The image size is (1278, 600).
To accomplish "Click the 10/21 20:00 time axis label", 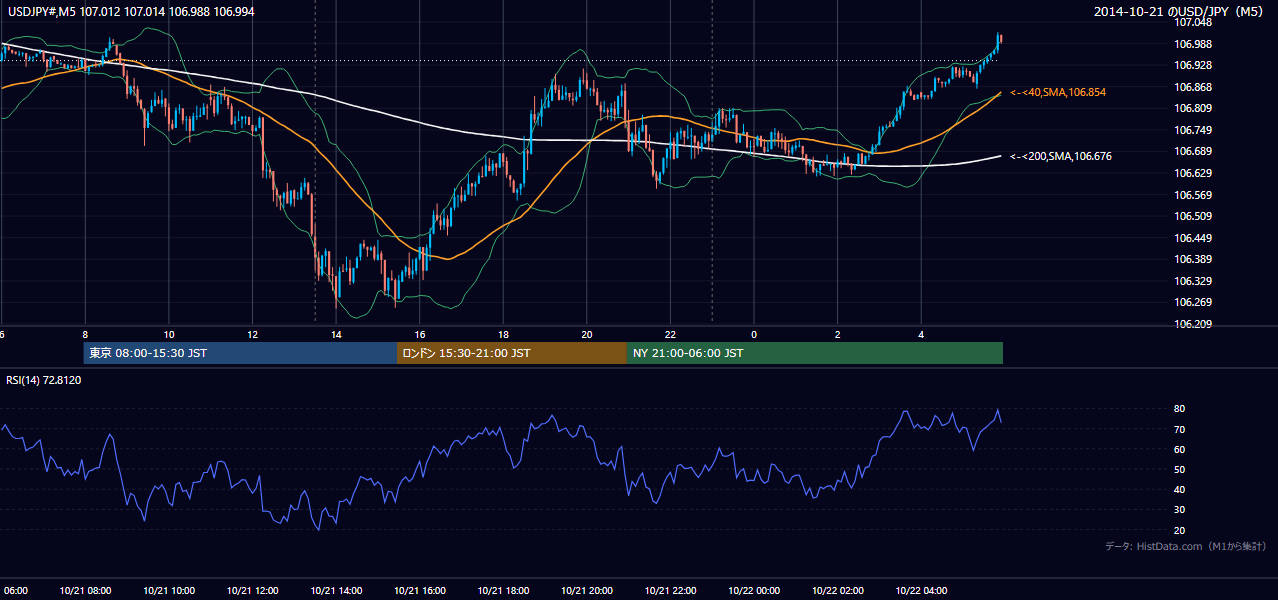I will tap(587, 591).
